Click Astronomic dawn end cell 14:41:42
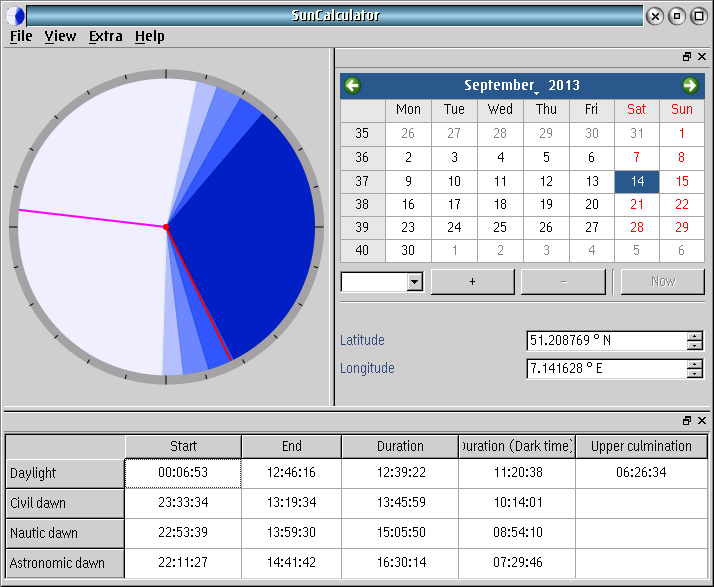The height and width of the screenshot is (587, 714). click(x=291, y=563)
